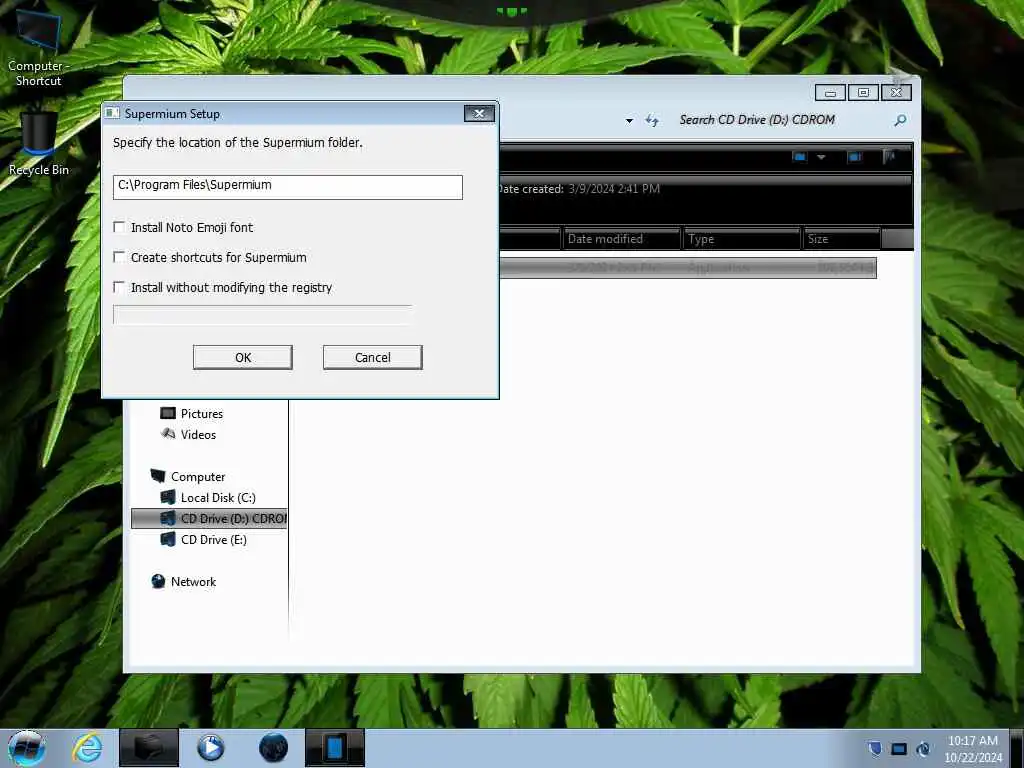Viewport: 1024px width, 768px height.
Task: Toggle the preview pane icon in Explorer
Action: click(854, 157)
